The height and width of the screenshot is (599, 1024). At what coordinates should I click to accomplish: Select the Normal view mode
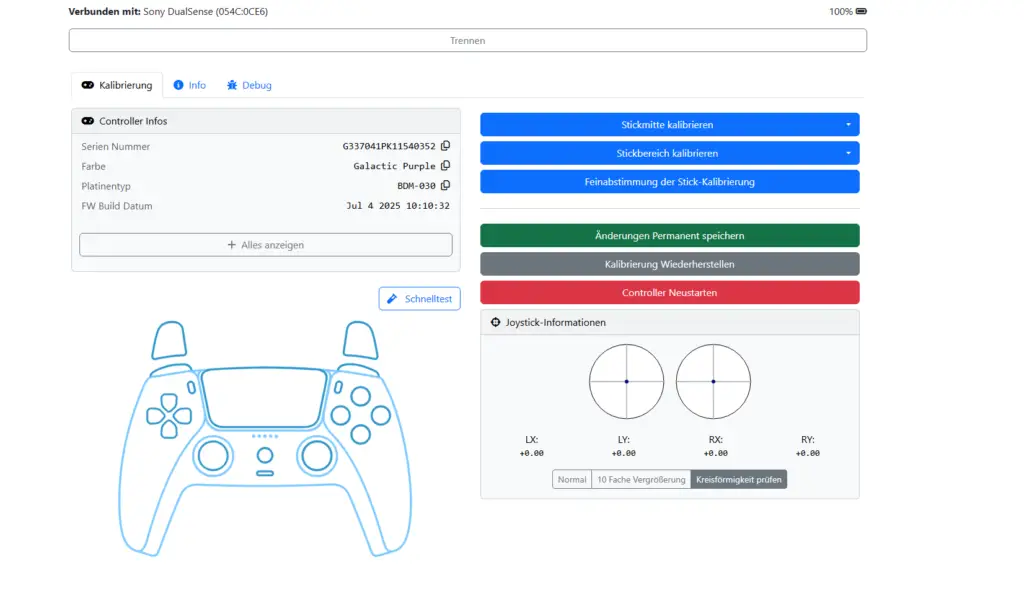tap(572, 480)
